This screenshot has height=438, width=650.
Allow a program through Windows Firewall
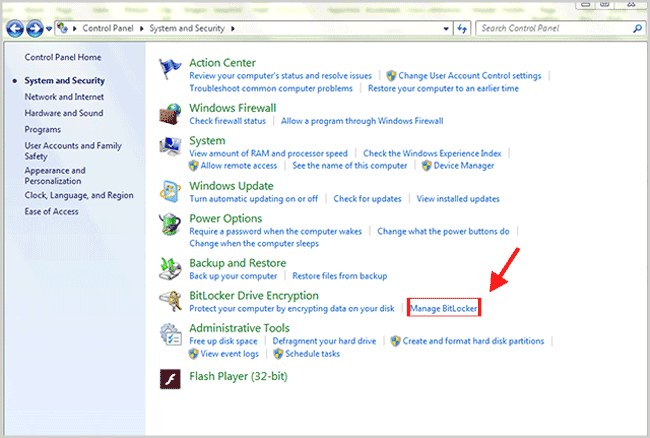[x=362, y=121]
